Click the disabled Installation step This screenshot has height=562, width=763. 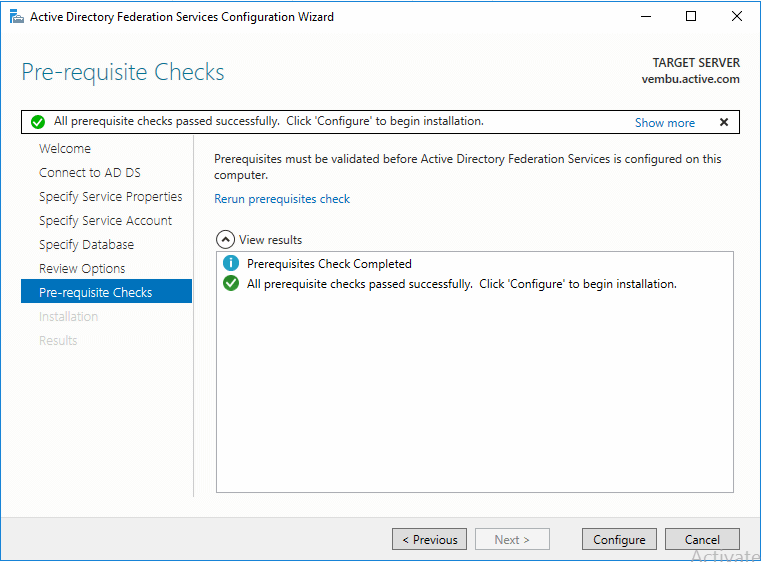coord(68,316)
